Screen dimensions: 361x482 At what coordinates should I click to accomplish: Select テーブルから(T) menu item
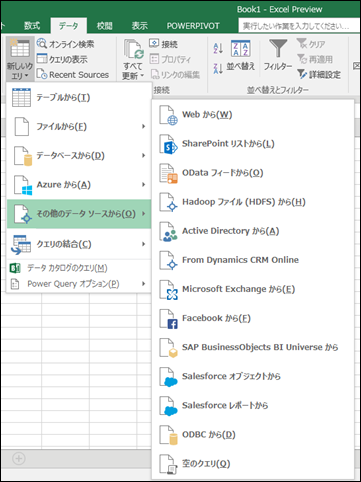click(79, 98)
